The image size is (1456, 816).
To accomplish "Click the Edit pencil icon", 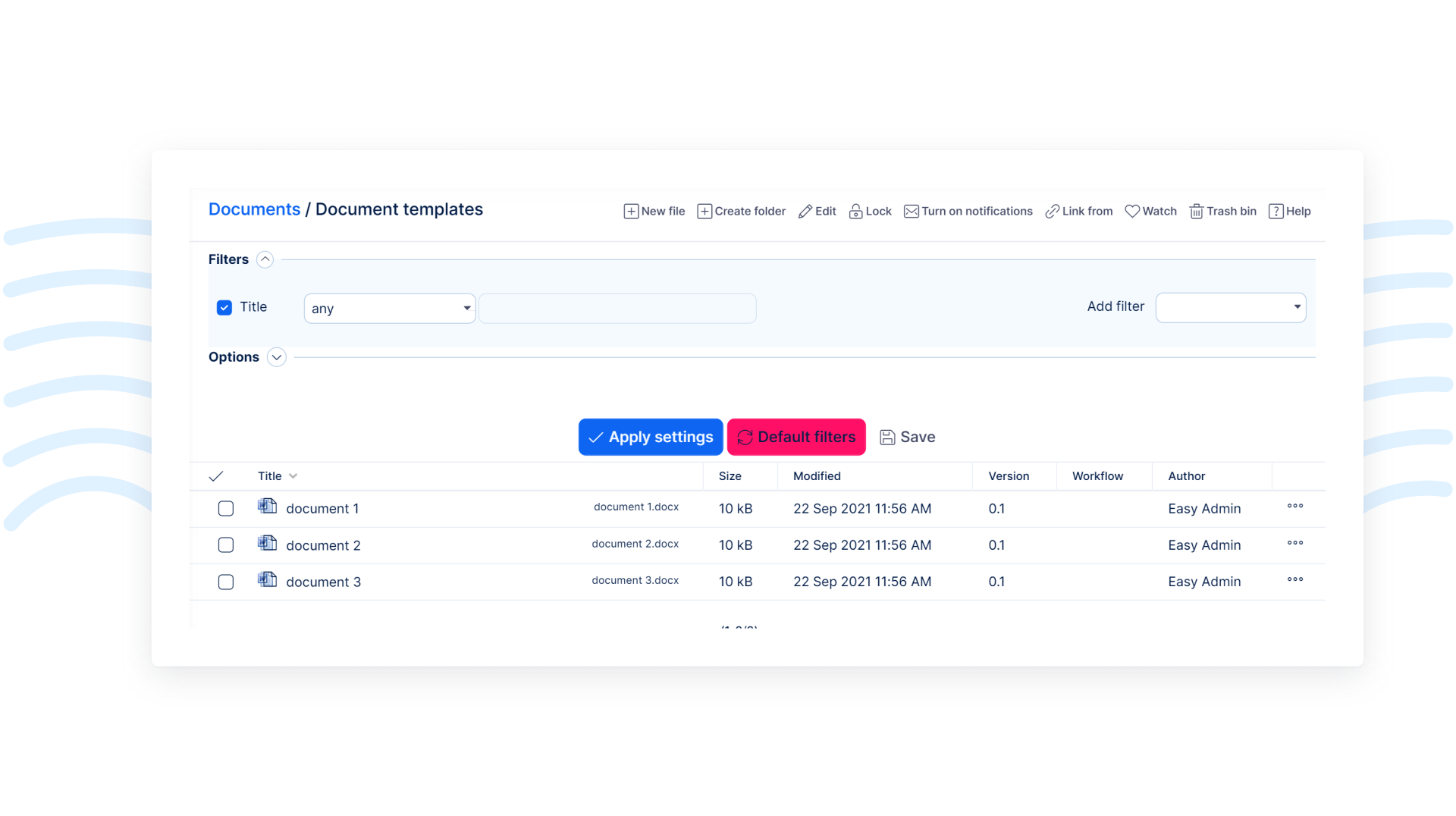I will 805,212.
